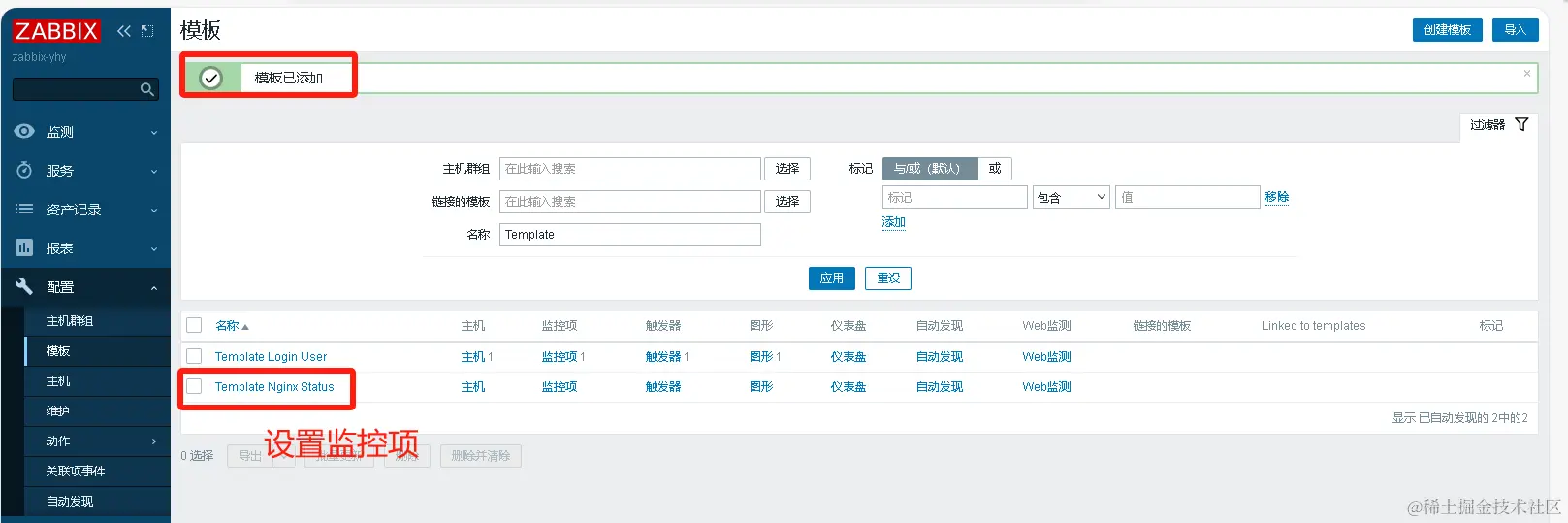Click the 添加 tag link

point(894,222)
